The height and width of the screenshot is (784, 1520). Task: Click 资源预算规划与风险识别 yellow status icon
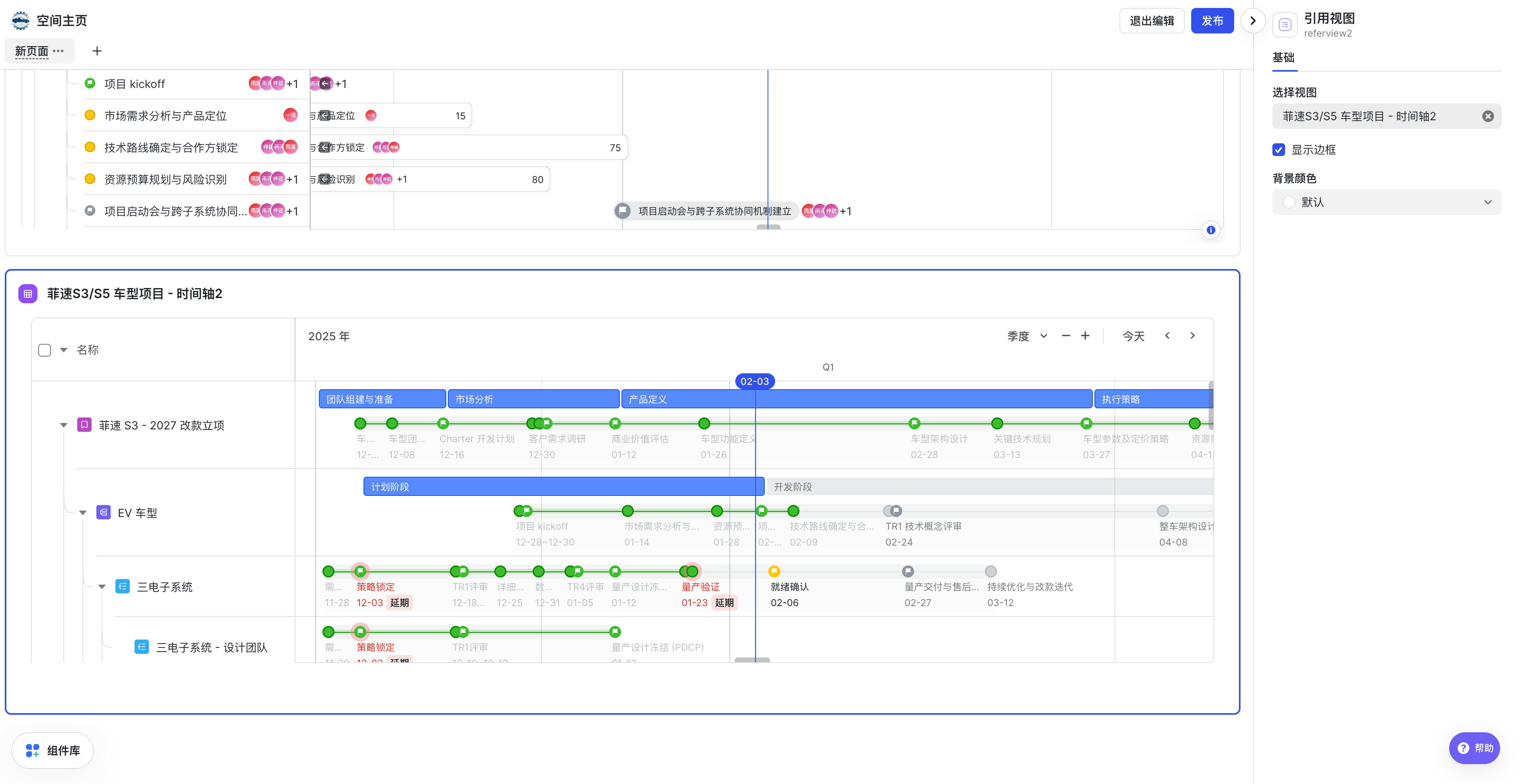(90, 179)
